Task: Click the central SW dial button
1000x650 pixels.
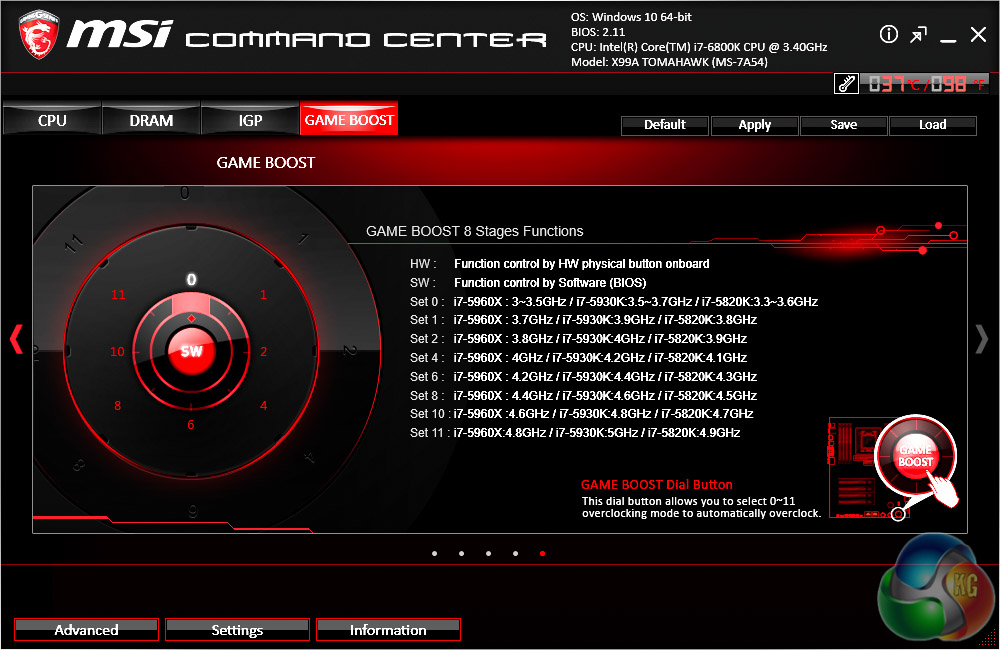Action: pos(191,351)
